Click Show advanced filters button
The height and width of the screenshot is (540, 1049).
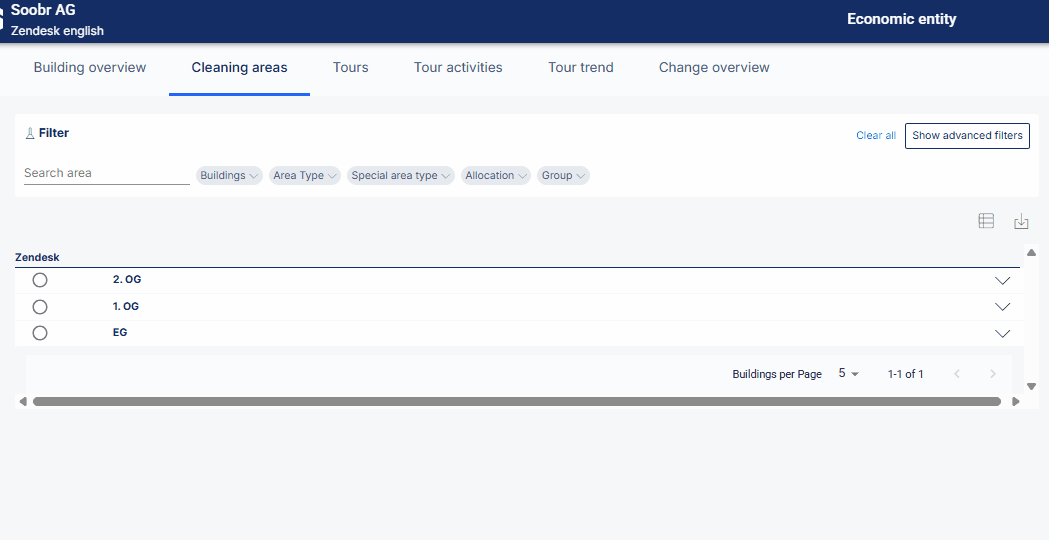click(x=967, y=136)
